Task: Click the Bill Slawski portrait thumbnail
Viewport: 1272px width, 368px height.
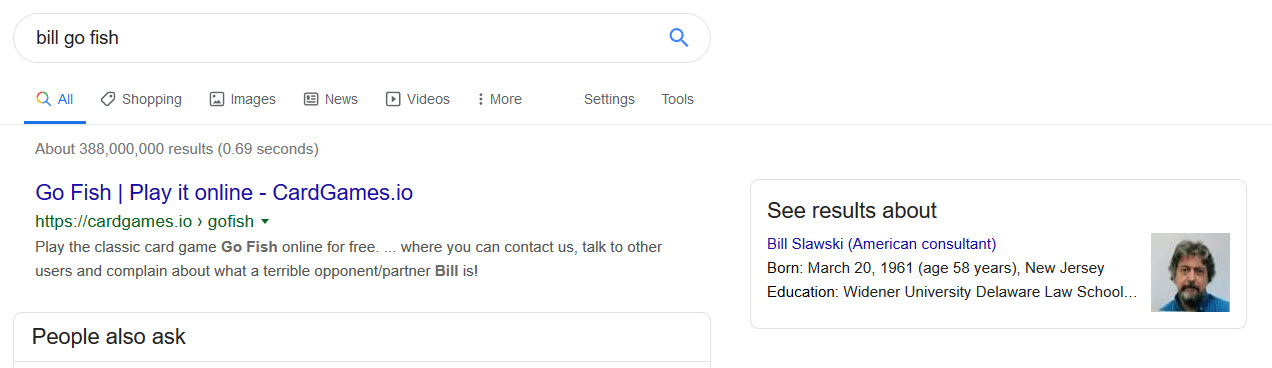Action: coord(1190,272)
